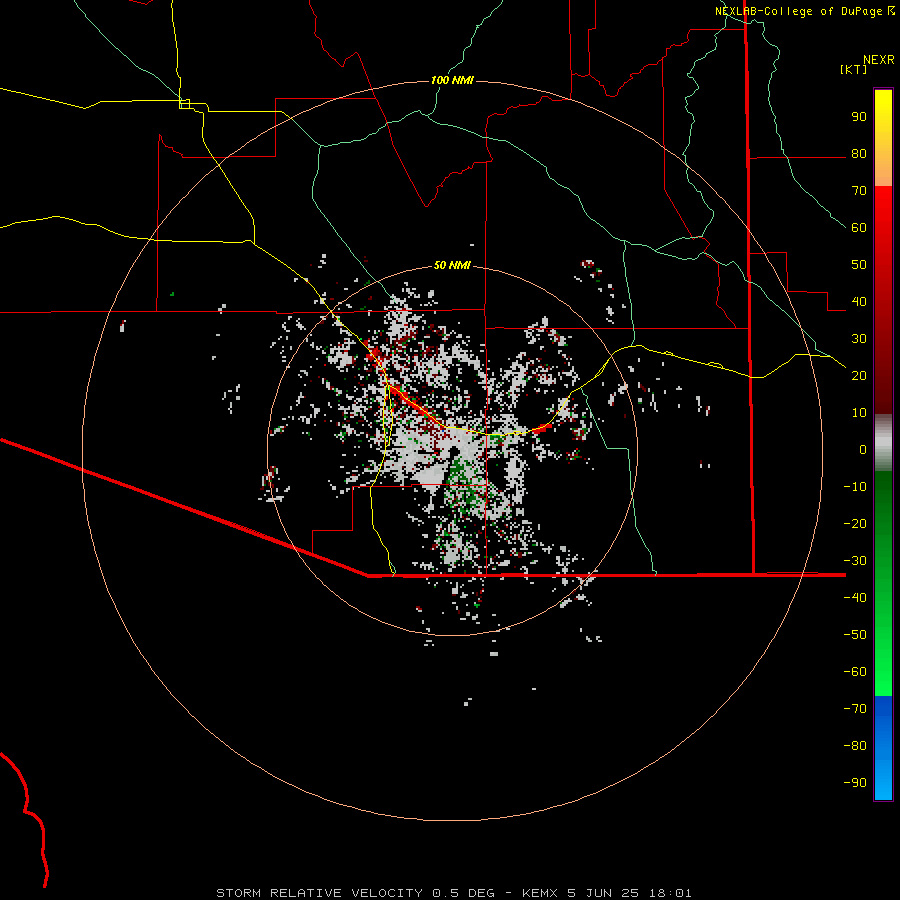Click the positive 60 scale label
Screen dimensions: 900x900
[x=859, y=228]
